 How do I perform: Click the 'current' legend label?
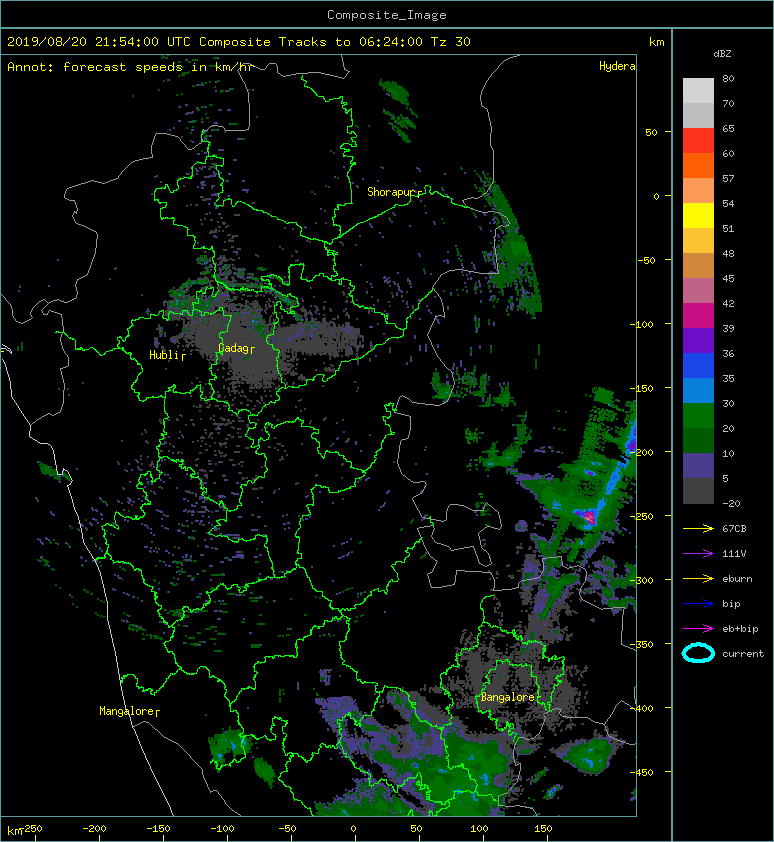click(x=743, y=654)
